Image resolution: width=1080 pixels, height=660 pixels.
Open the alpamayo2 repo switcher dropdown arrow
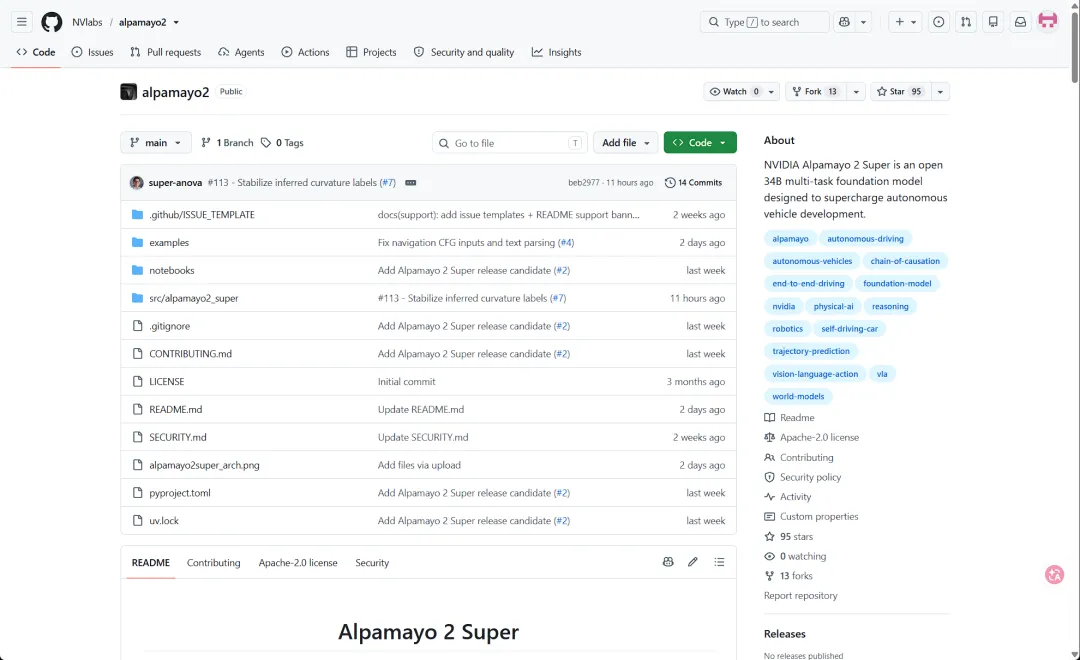(176, 22)
